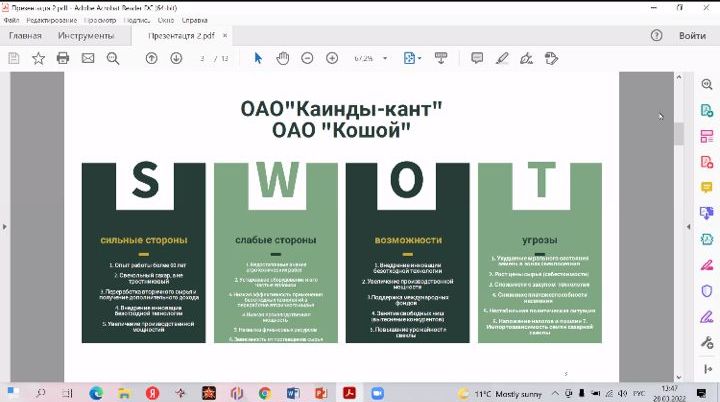Add the file to starred favorites
This screenshot has width=720, height=402.
[x=39, y=58]
